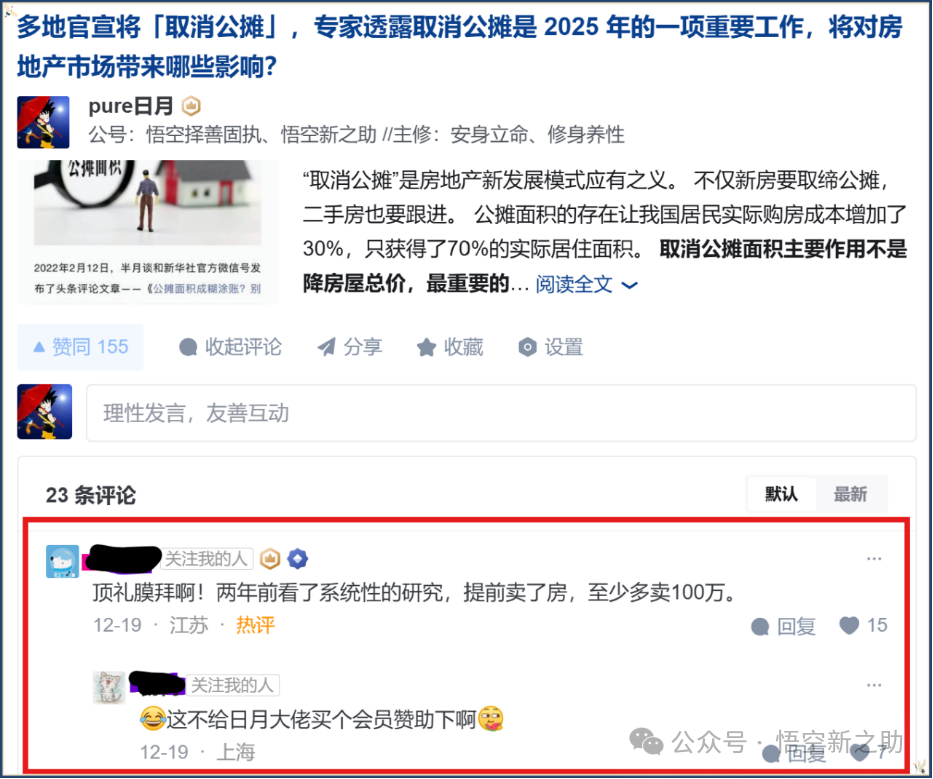Click pure日月 author avatar image

pos(43,122)
